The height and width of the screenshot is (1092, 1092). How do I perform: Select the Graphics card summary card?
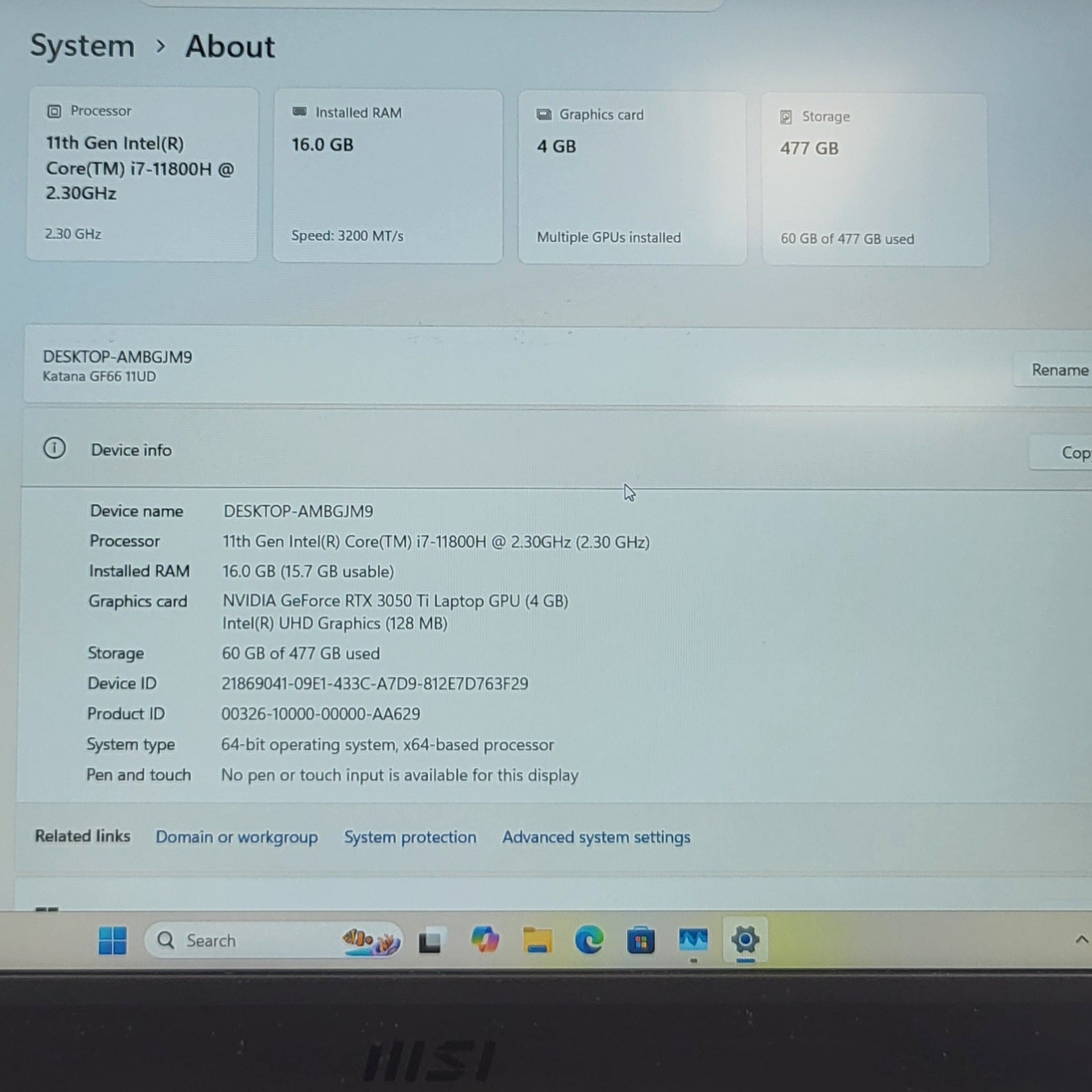point(632,178)
